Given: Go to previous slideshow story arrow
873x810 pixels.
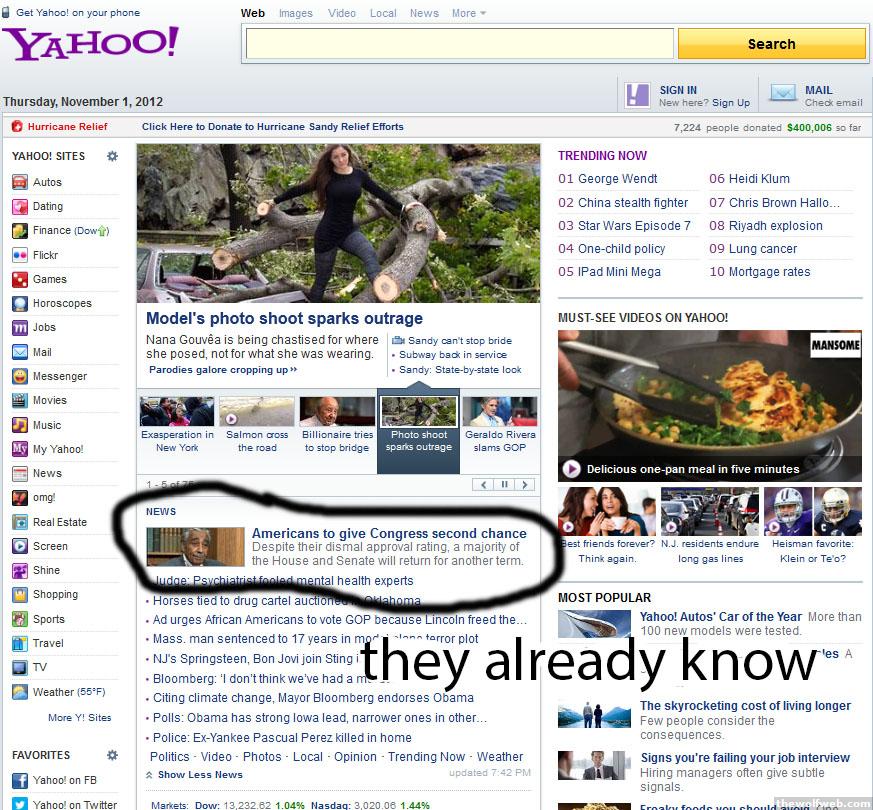Looking at the screenshot, I should pos(484,485).
